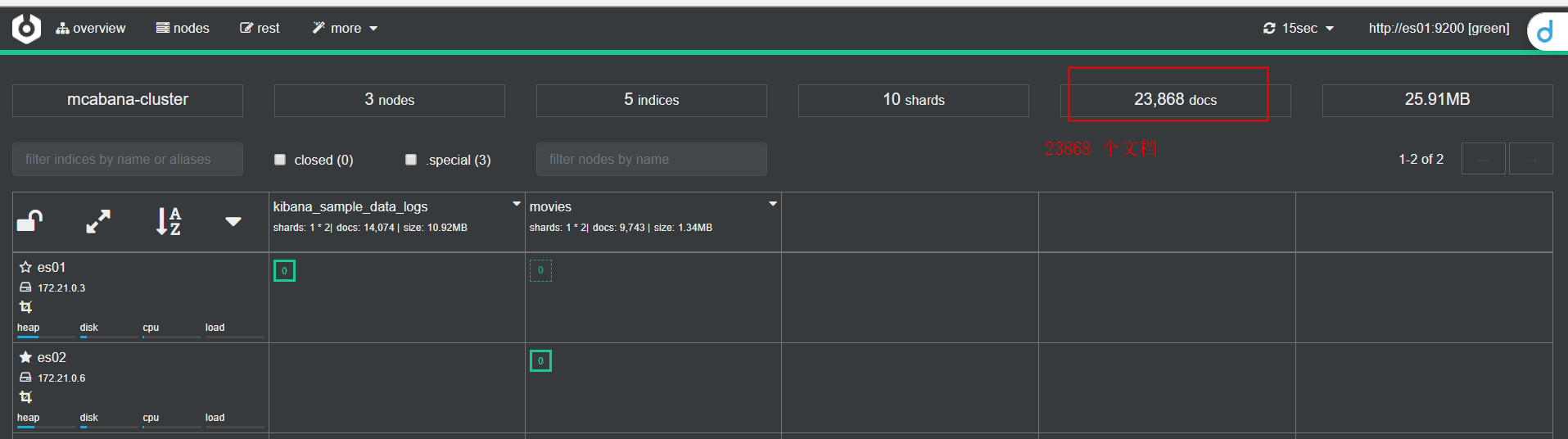Click the star icon beside es02

[25, 357]
